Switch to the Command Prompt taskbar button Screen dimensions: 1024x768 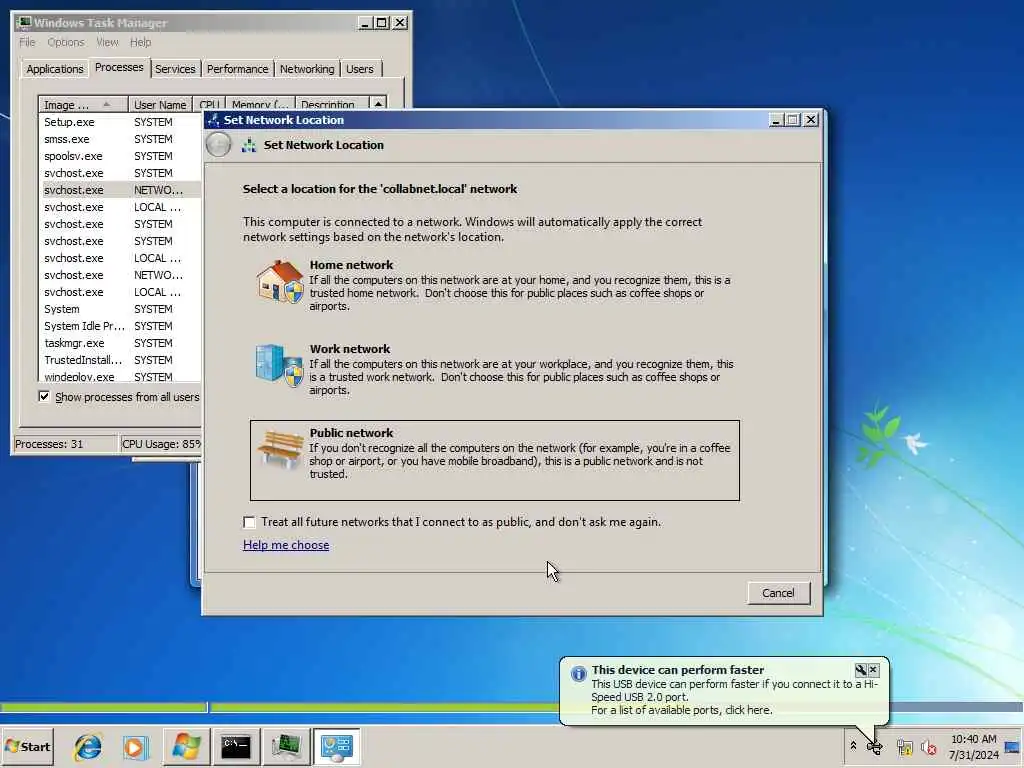click(x=236, y=746)
